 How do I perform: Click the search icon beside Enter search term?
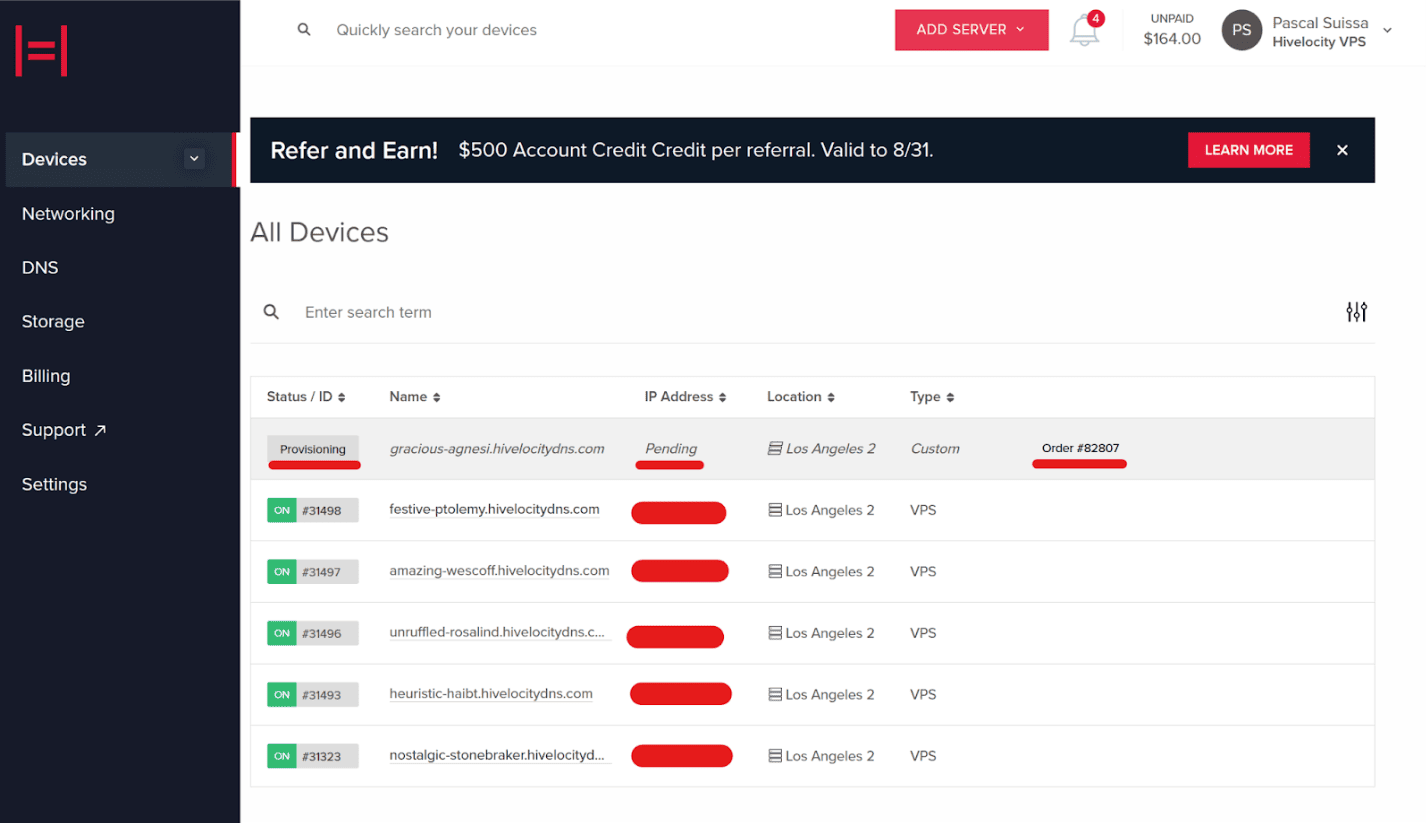(271, 312)
